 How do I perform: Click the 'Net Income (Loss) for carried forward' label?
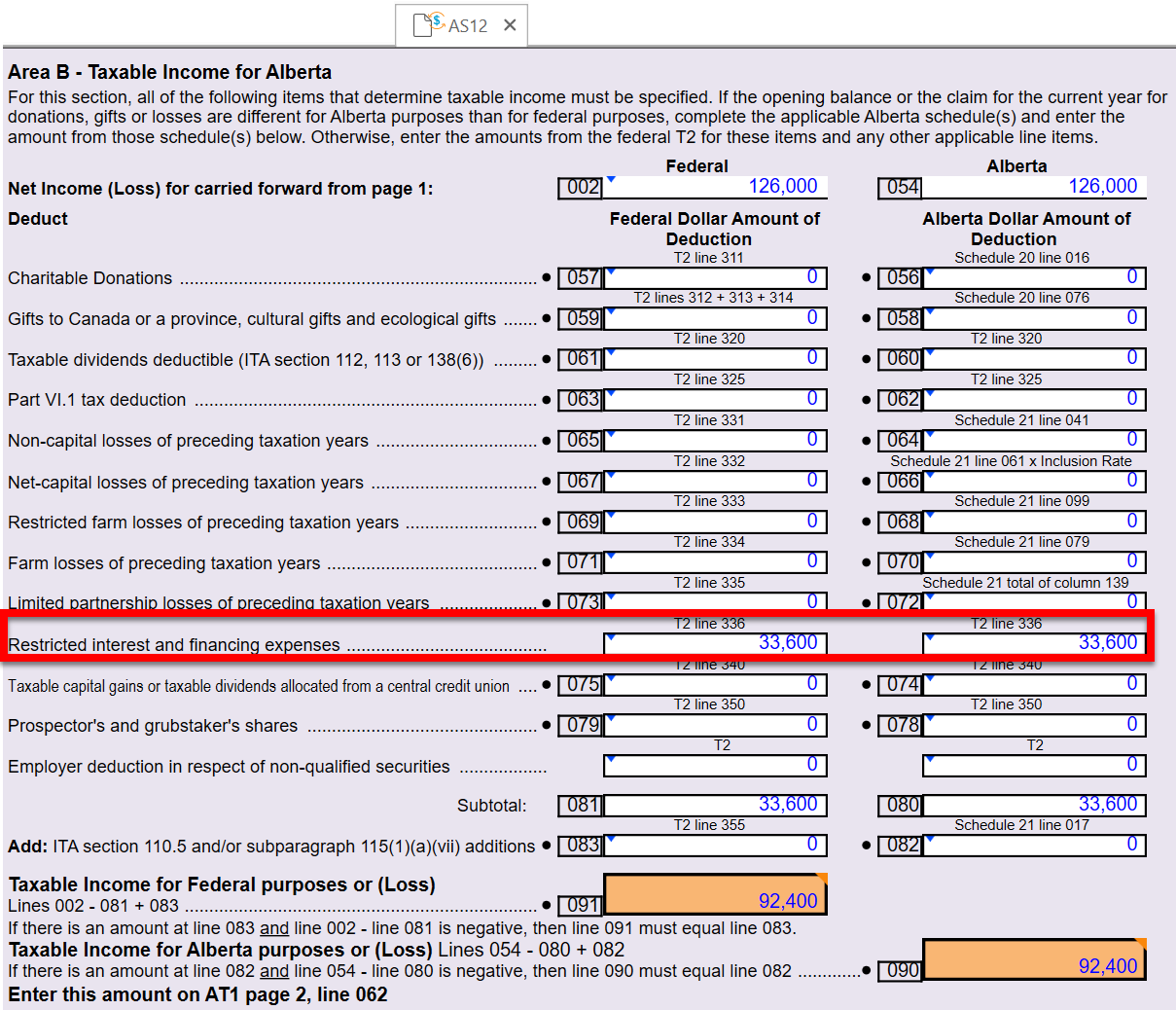(221, 189)
